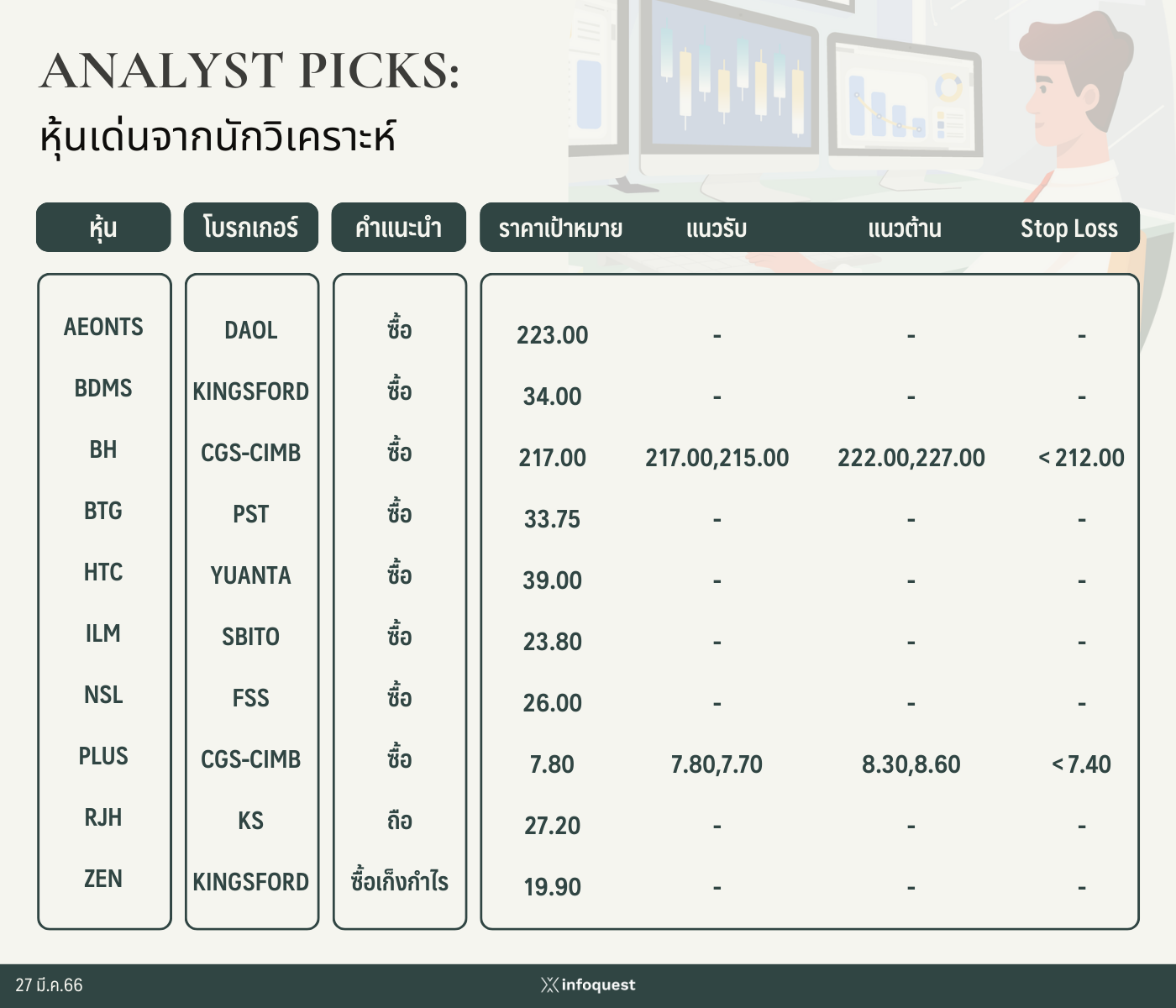
Task: Click the < 7.40 stop loss value
Action: pos(1082,764)
